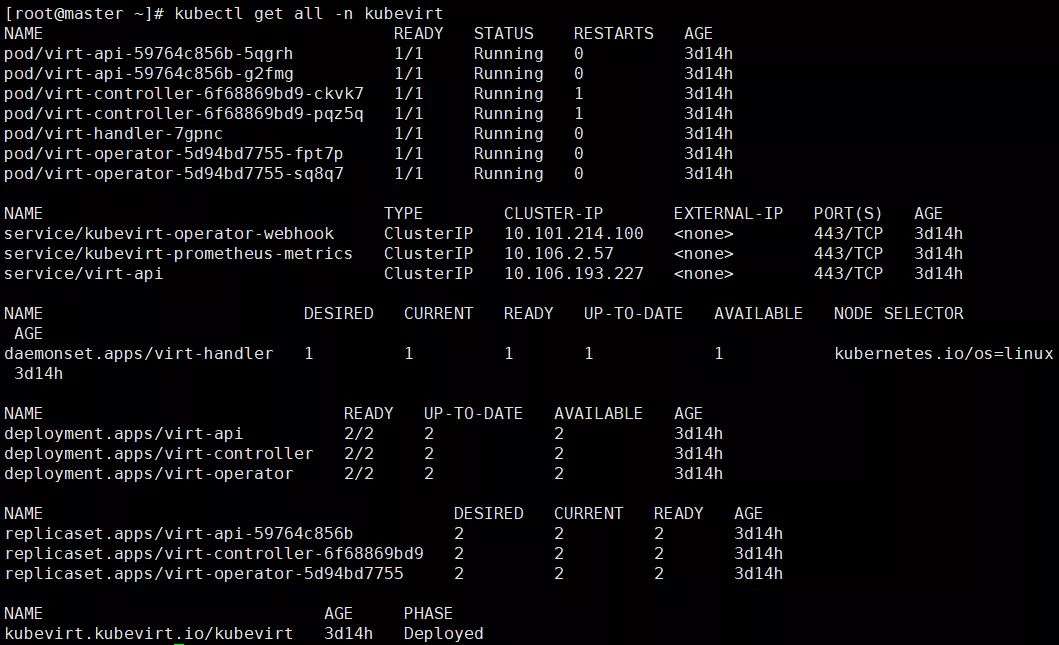Select kubevirt.kubevirt.io/kubevirt resource name
Screen dimensions: 1059x645
[149, 634]
